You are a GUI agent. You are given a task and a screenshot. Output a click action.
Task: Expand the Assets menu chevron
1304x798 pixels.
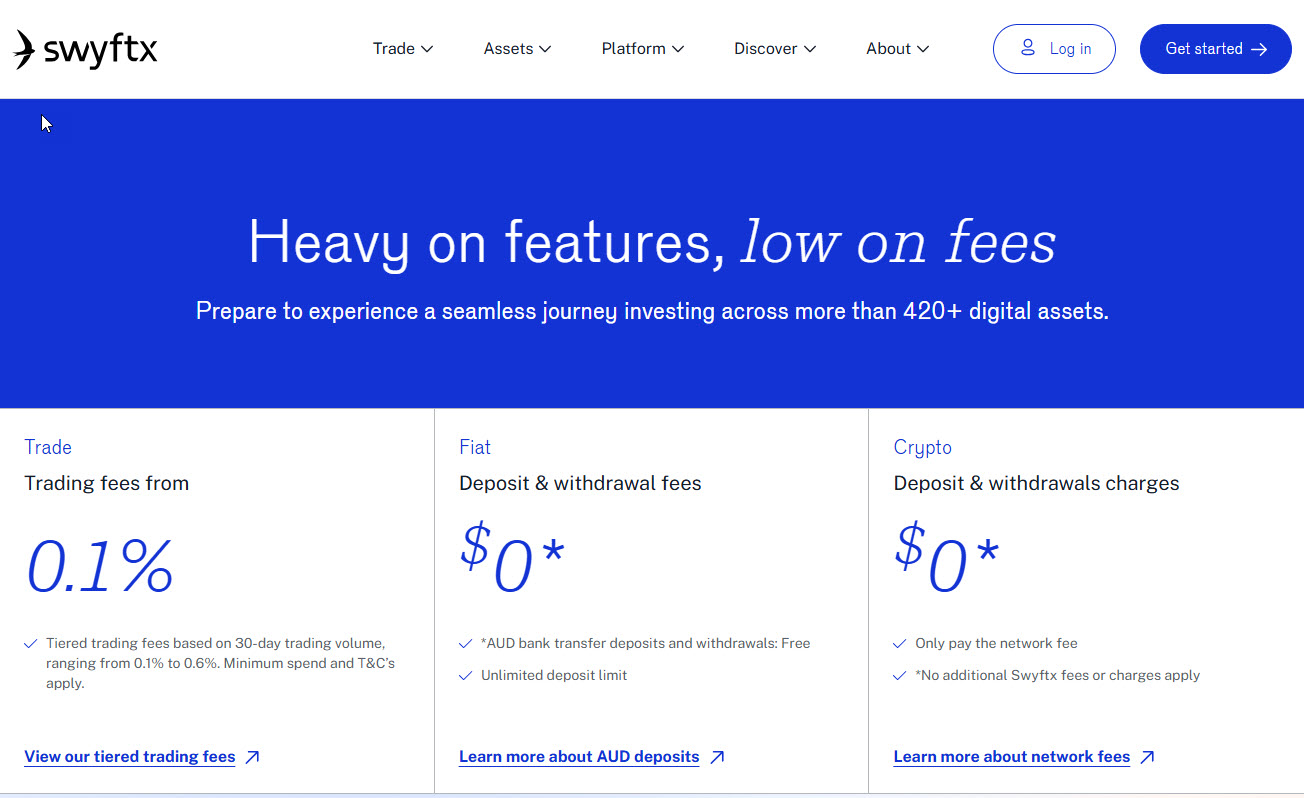[545, 49]
